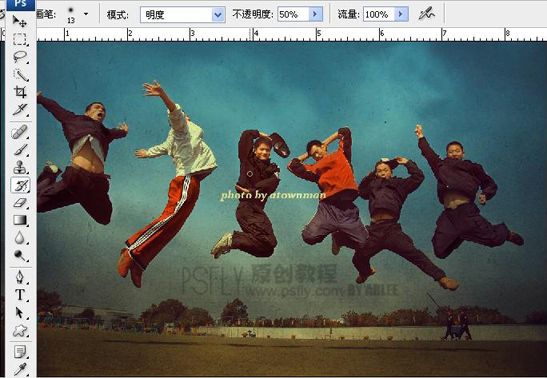Select the Pen tool
Viewport: 547px width, 378px height.
pyautogui.click(x=20, y=278)
